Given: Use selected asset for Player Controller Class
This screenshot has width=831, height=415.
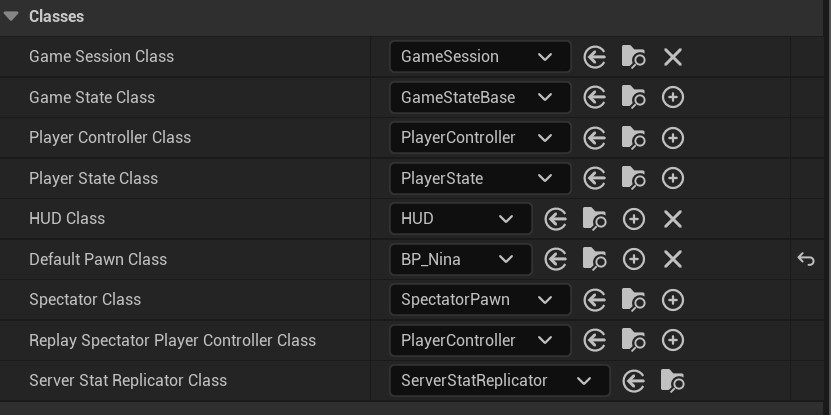Looking at the screenshot, I should pyautogui.click(x=595, y=138).
